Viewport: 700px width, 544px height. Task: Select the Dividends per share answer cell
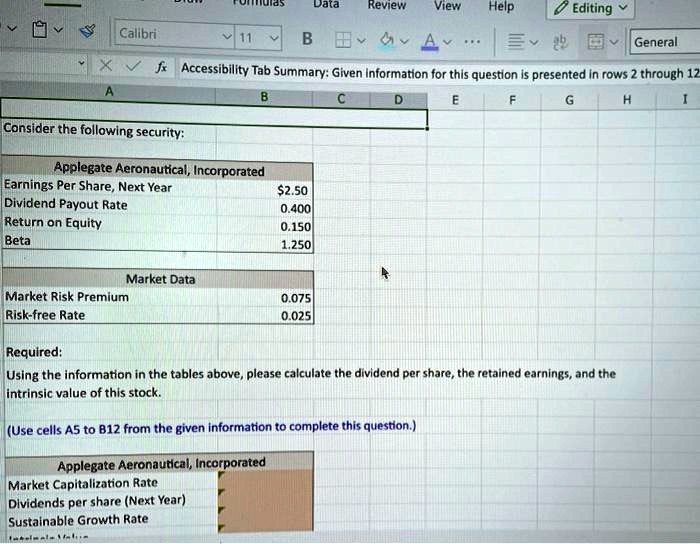point(266,499)
